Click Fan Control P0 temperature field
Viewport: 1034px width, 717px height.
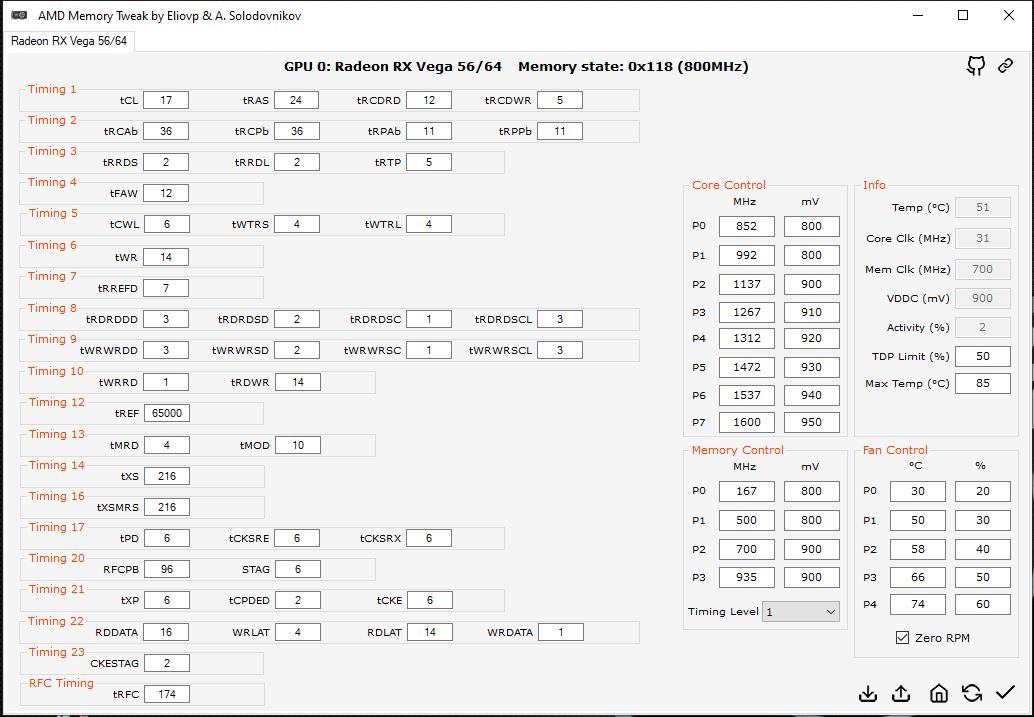point(918,491)
